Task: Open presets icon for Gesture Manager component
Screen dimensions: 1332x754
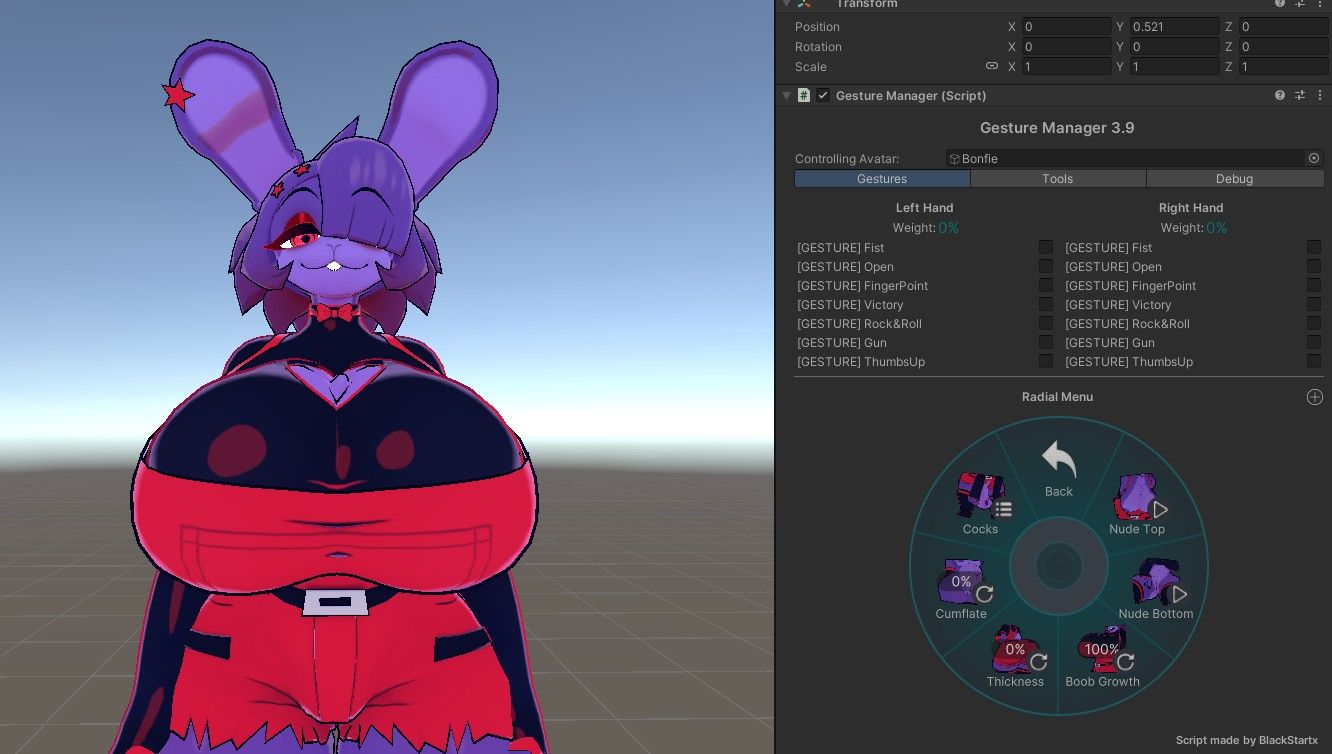Action: pyautogui.click(x=1300, y=95)
